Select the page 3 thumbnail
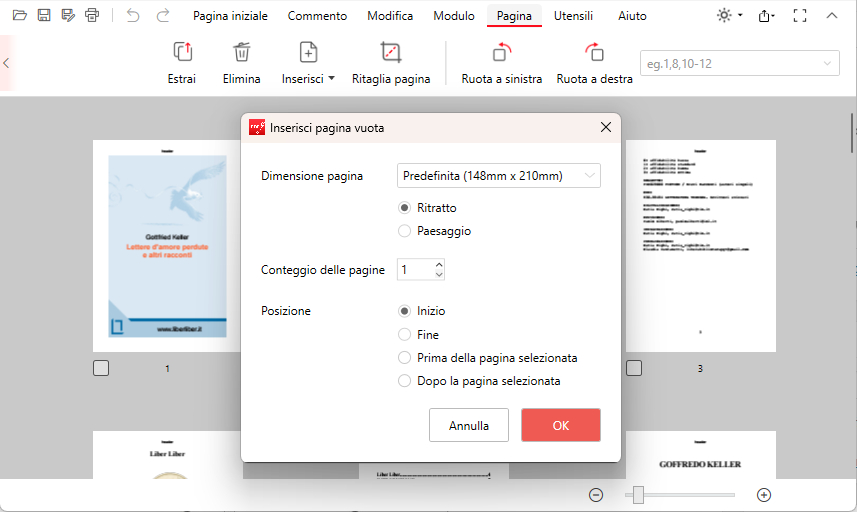 701,246
